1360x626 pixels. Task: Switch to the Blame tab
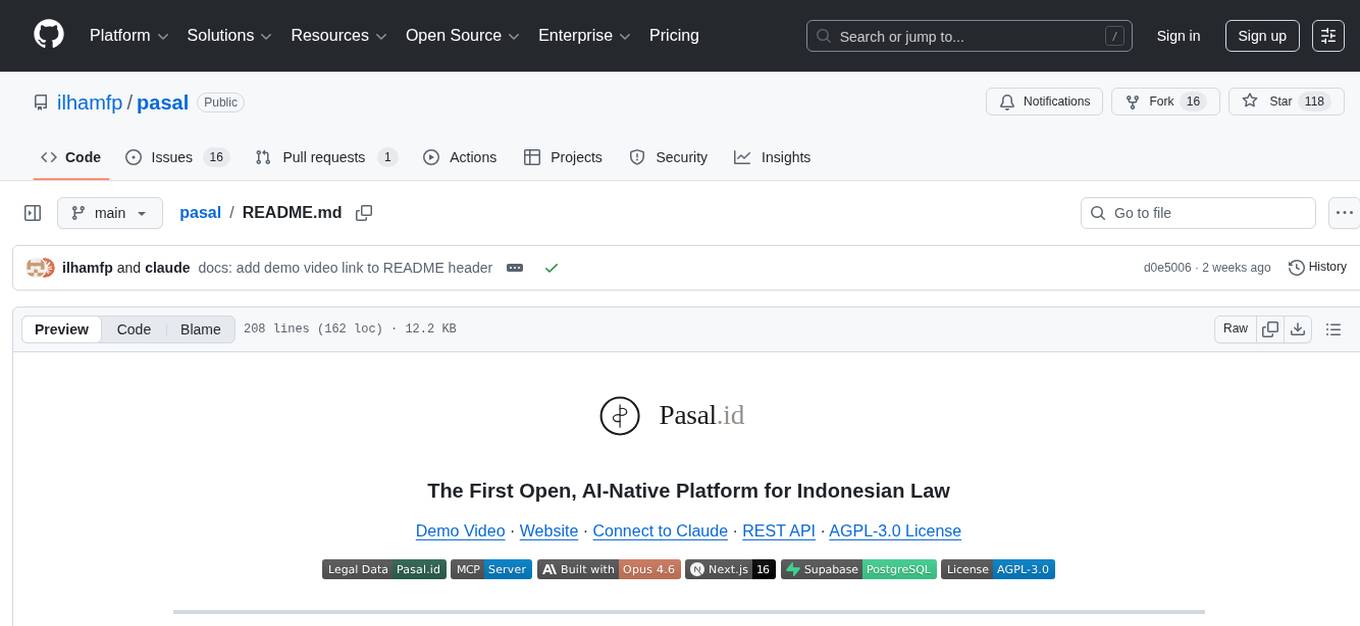pos(200,329)
